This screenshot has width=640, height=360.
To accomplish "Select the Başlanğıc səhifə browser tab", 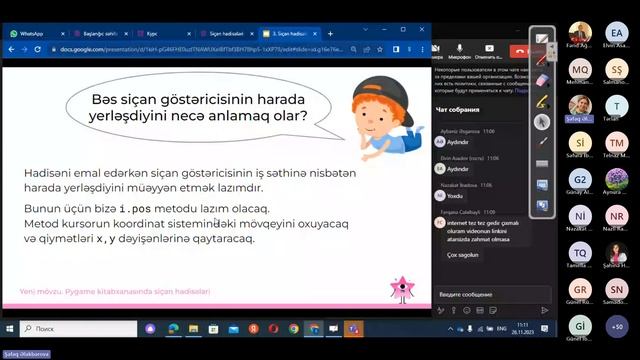I will click(x=100, y=34).
